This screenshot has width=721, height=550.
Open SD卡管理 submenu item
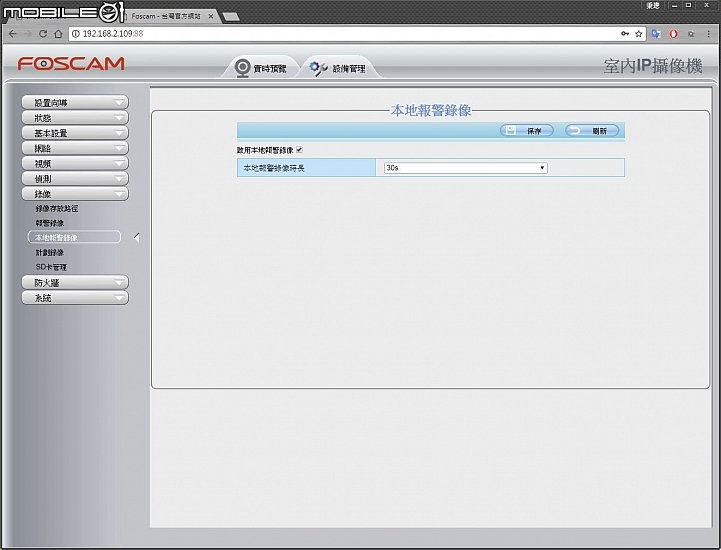(51, 267)
